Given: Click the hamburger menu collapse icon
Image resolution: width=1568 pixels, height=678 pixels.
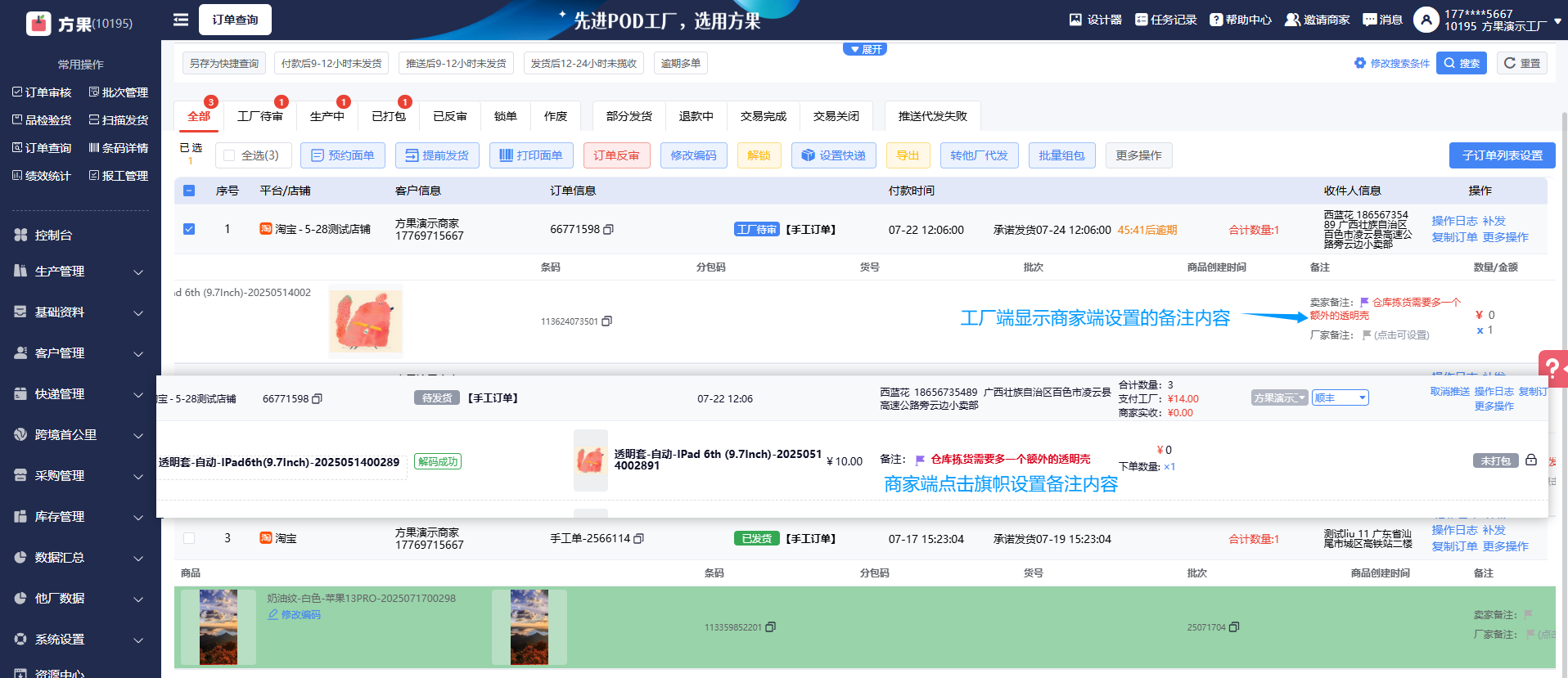Looking at the screenshot, I should point(181,20).
